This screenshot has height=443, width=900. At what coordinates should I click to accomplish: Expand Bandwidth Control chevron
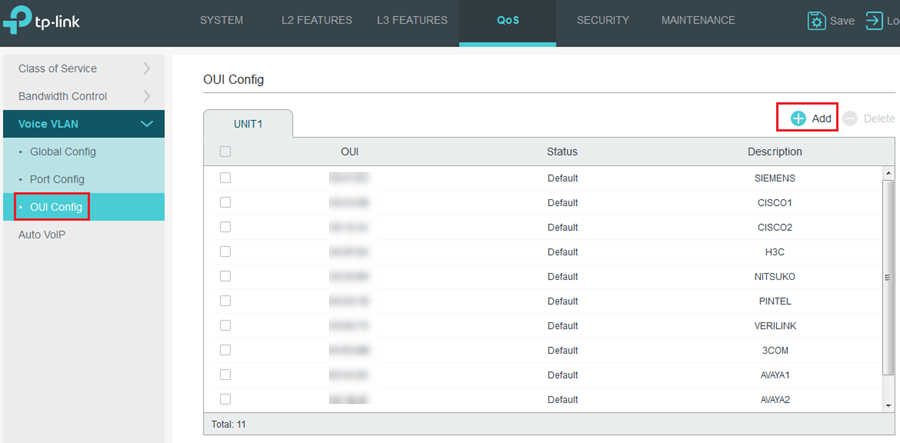[x=147, y=97]
